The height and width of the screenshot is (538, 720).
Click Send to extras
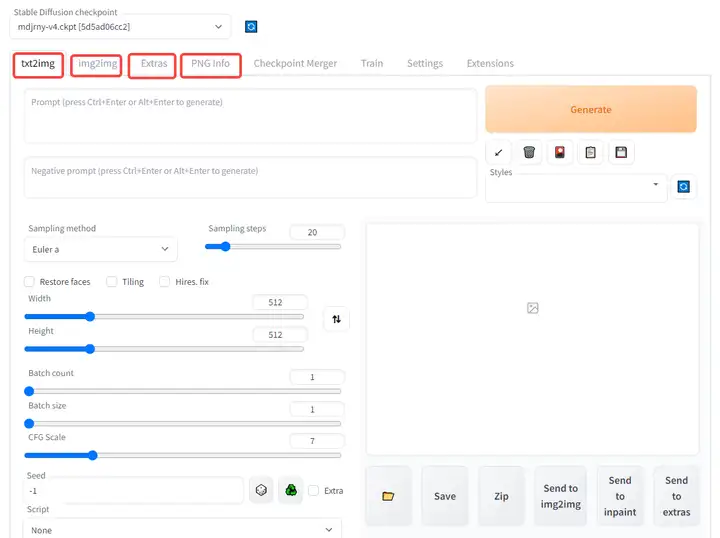click(x=676, y=496)
